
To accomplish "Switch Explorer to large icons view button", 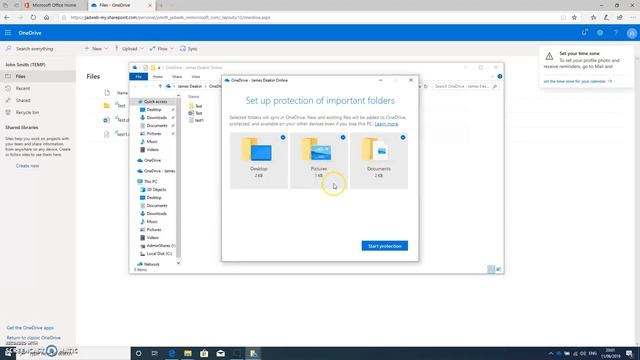I will (x=498, y=269).
